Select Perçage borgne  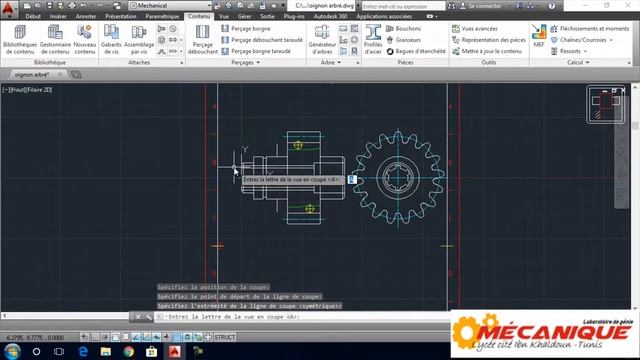click(246, 29)
